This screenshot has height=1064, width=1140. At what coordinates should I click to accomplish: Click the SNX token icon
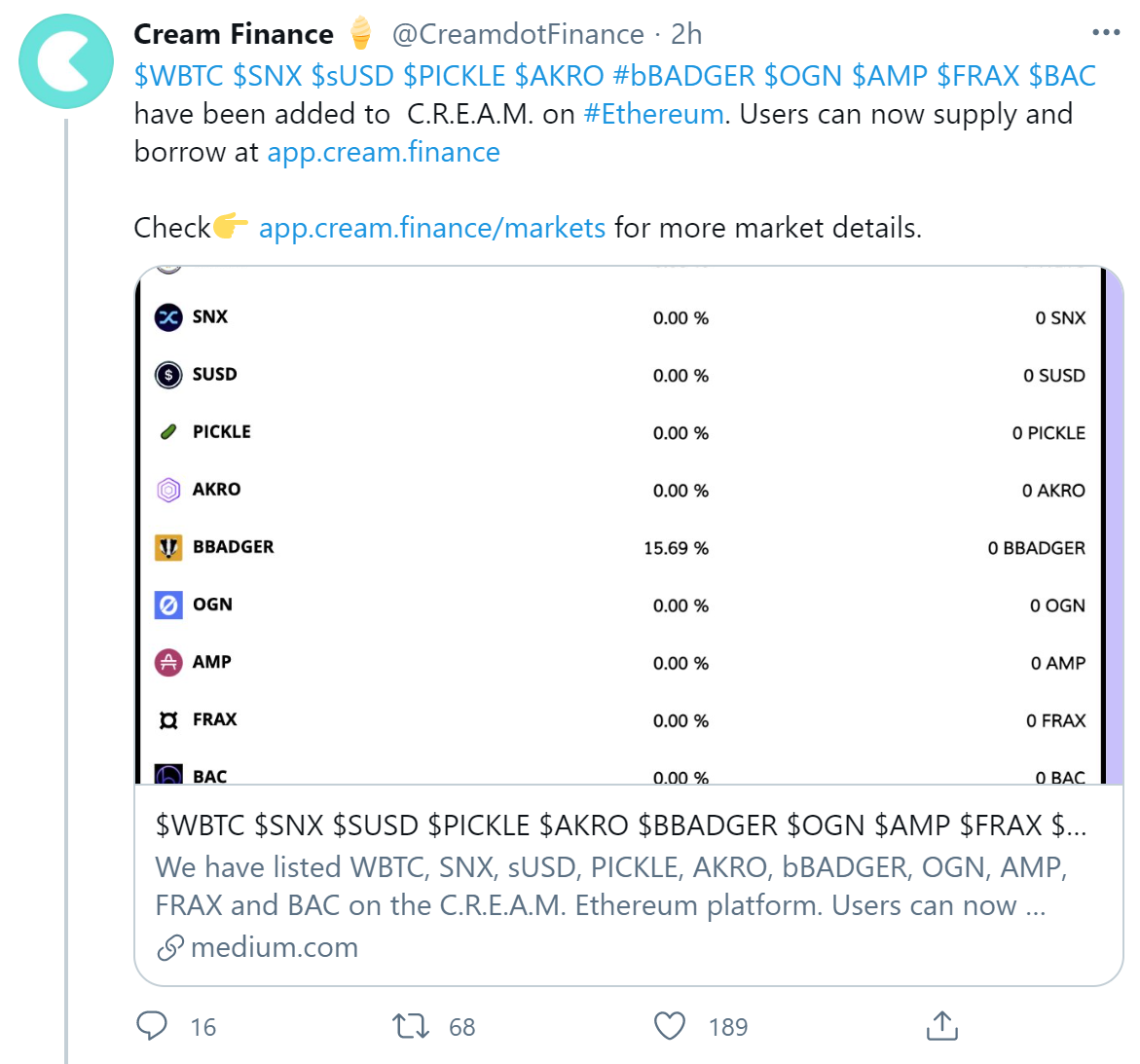168,317
